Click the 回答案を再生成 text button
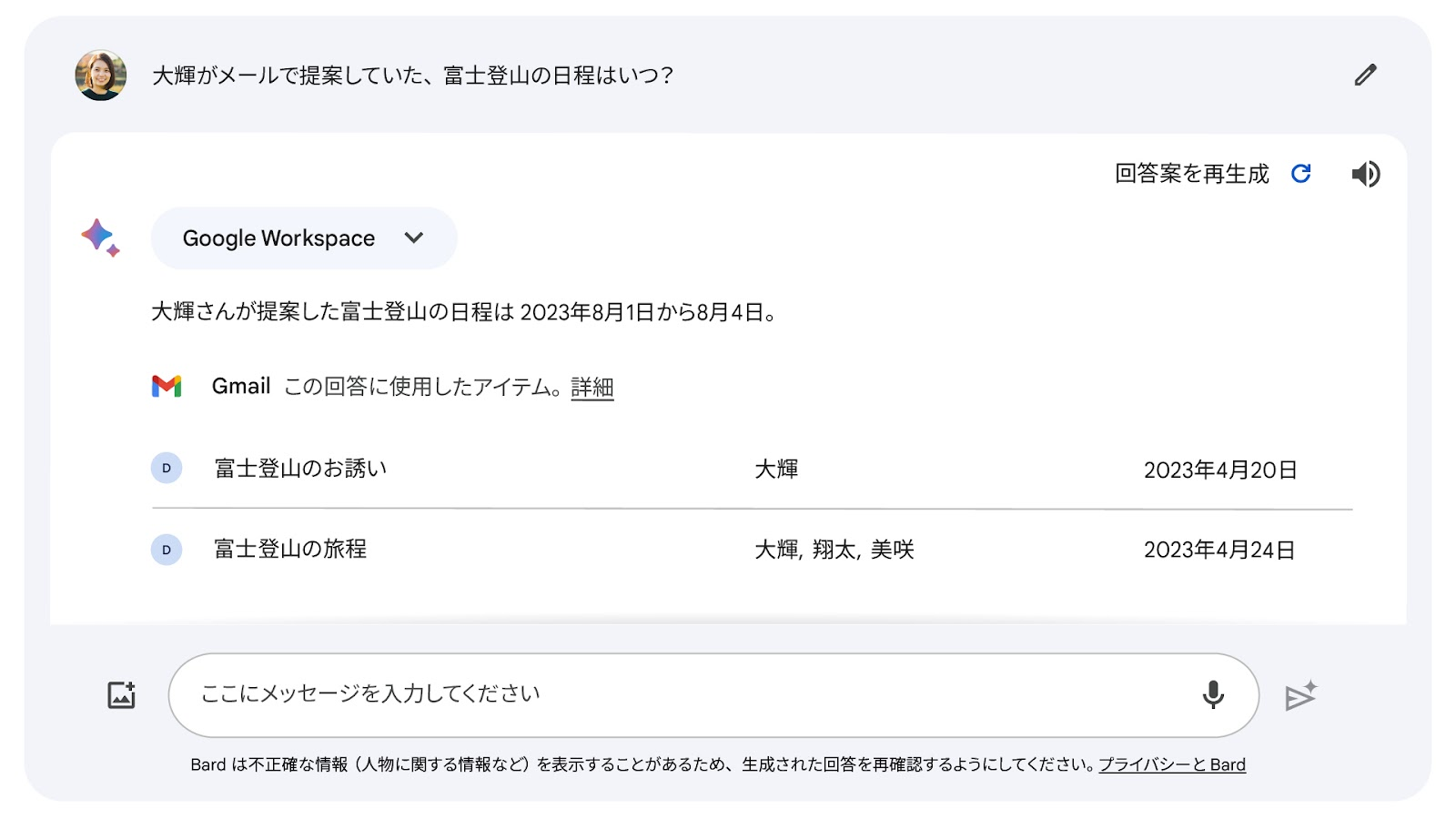This screenshot has height=819, width=1456. tap(1191, 174)
